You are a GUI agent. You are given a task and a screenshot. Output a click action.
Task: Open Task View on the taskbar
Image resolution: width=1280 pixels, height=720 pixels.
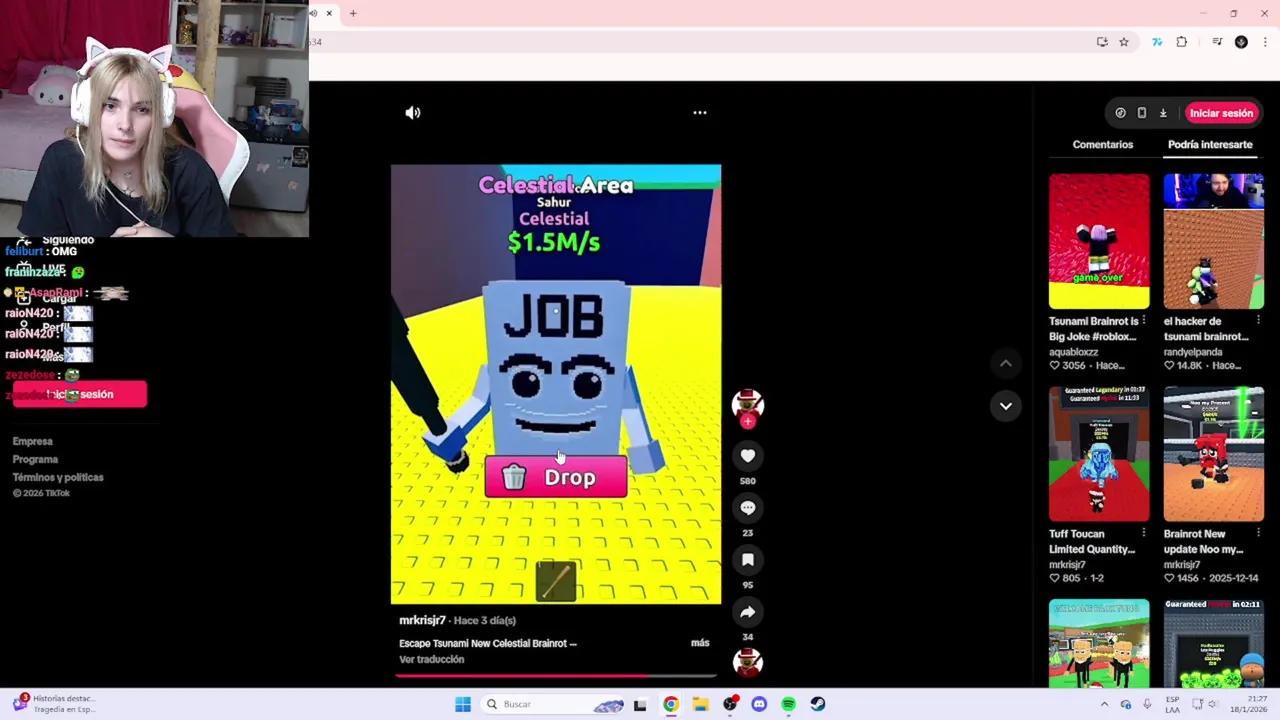[640, 704]
